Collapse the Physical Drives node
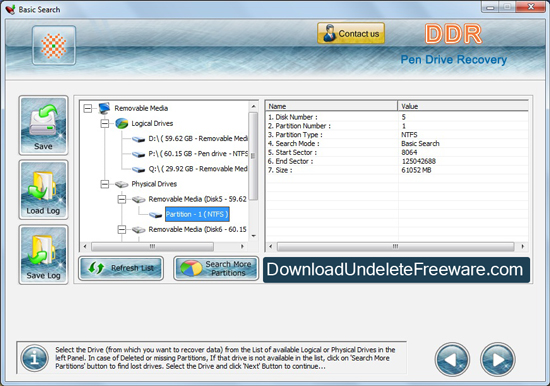Image resolution: width=550 pixels, height=386 pixels. coord(105,184)
